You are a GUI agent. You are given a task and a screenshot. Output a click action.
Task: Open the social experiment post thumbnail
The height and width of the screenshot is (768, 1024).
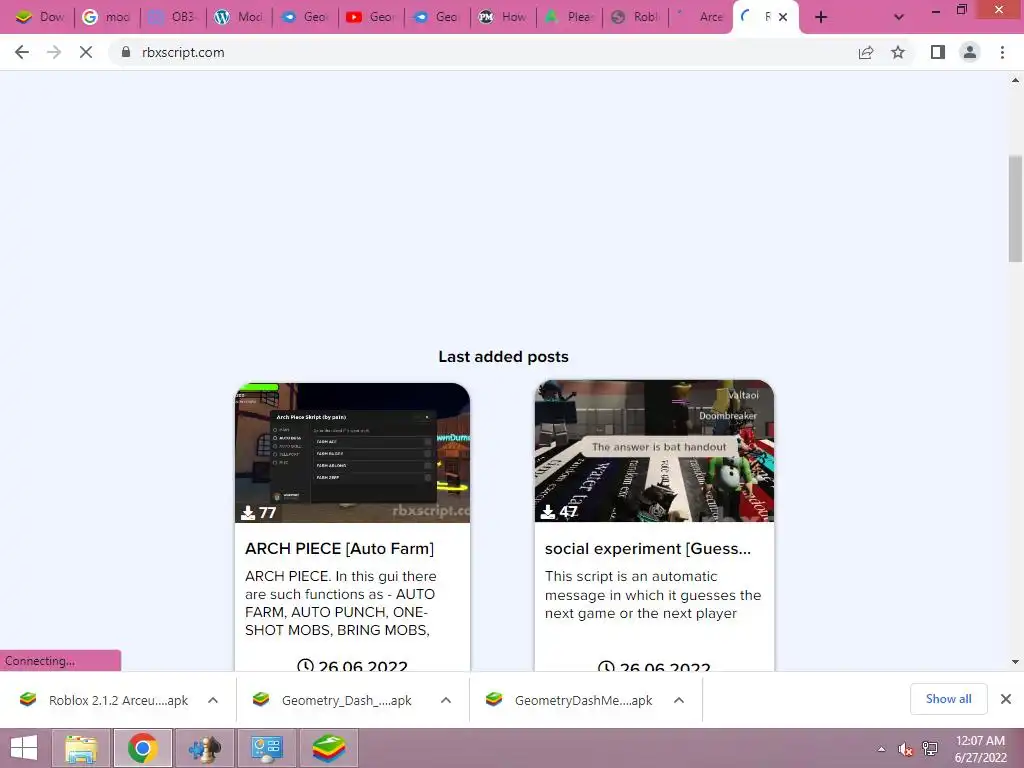click(x=654, y=451)
